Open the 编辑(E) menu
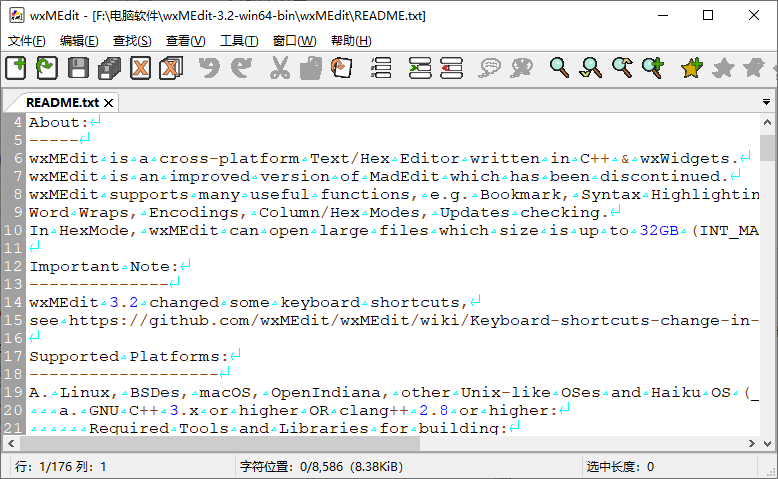This screenshot has width=778, height=479. click(79, 41)
